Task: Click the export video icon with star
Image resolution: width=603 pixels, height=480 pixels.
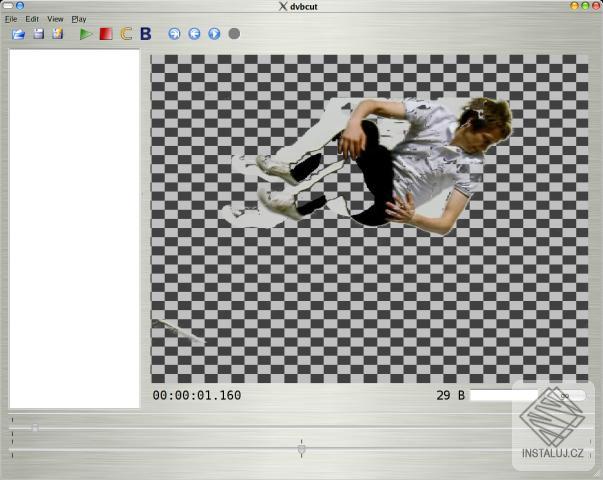Action: pos(58,34)
